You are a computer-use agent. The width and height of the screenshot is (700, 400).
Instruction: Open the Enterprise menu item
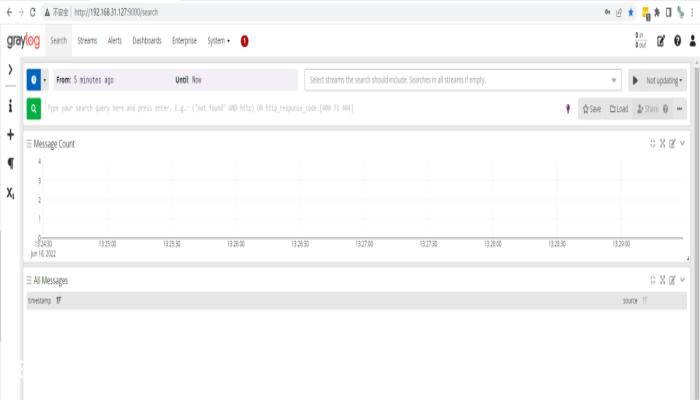184,41
